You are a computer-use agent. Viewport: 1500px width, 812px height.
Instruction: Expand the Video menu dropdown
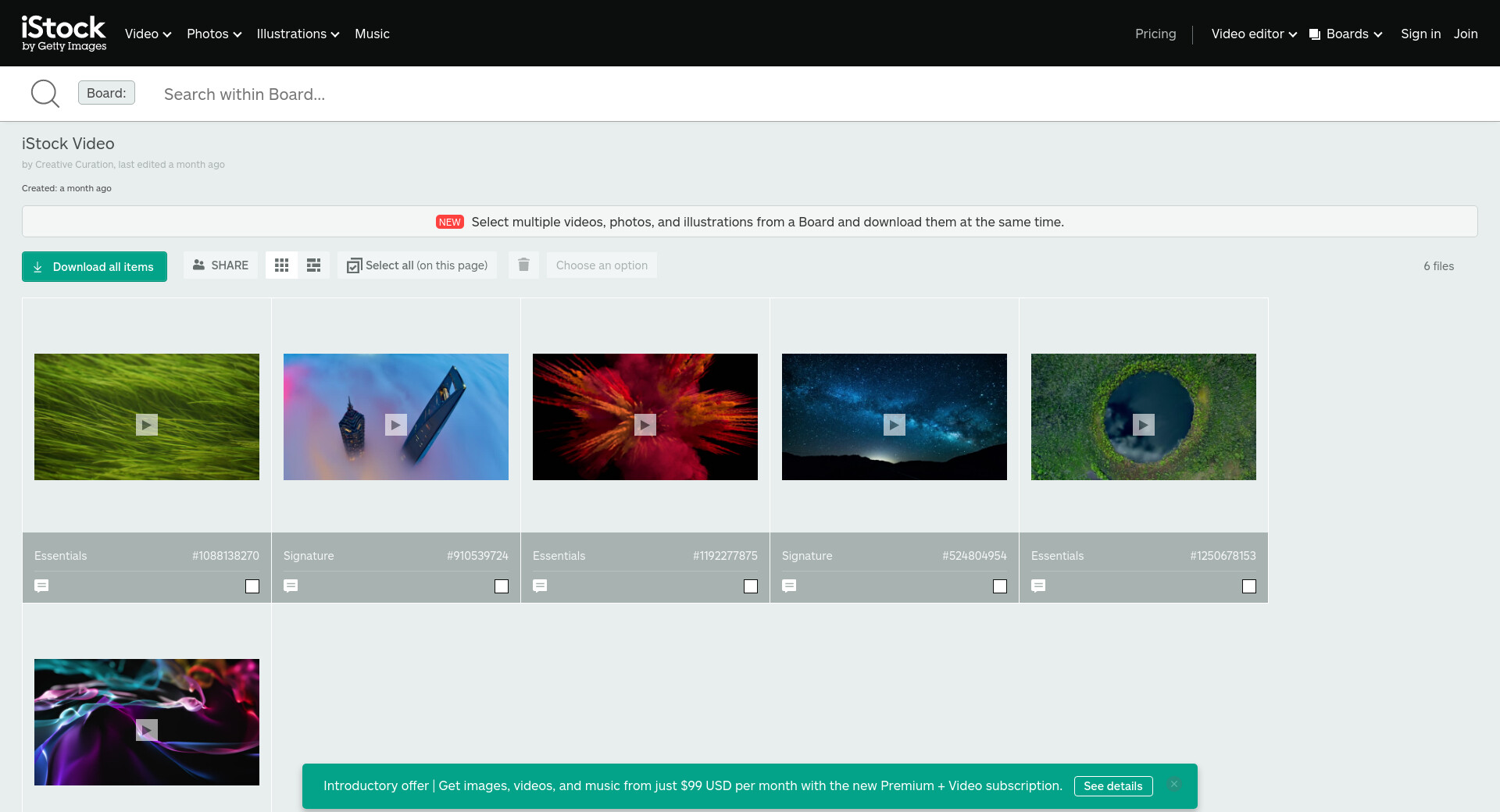click(x=148, y=34)
